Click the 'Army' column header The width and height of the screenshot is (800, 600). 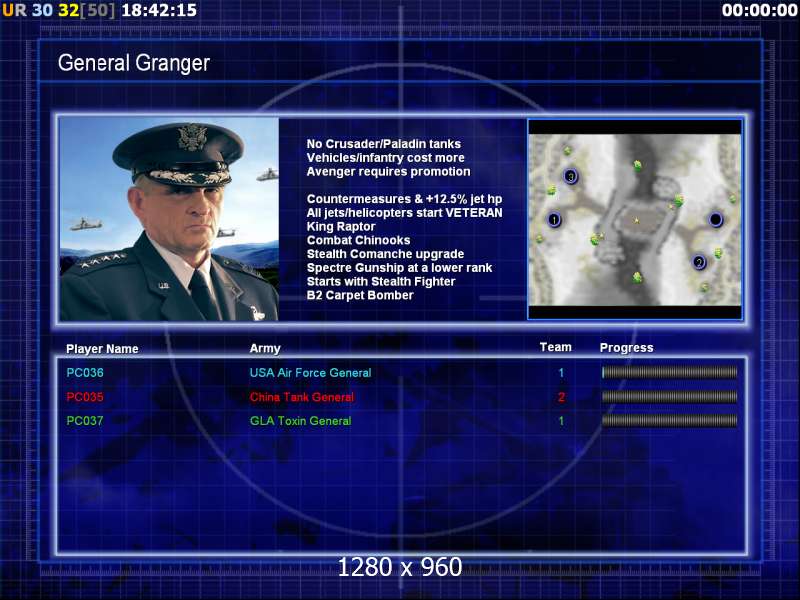pos(265,348)
